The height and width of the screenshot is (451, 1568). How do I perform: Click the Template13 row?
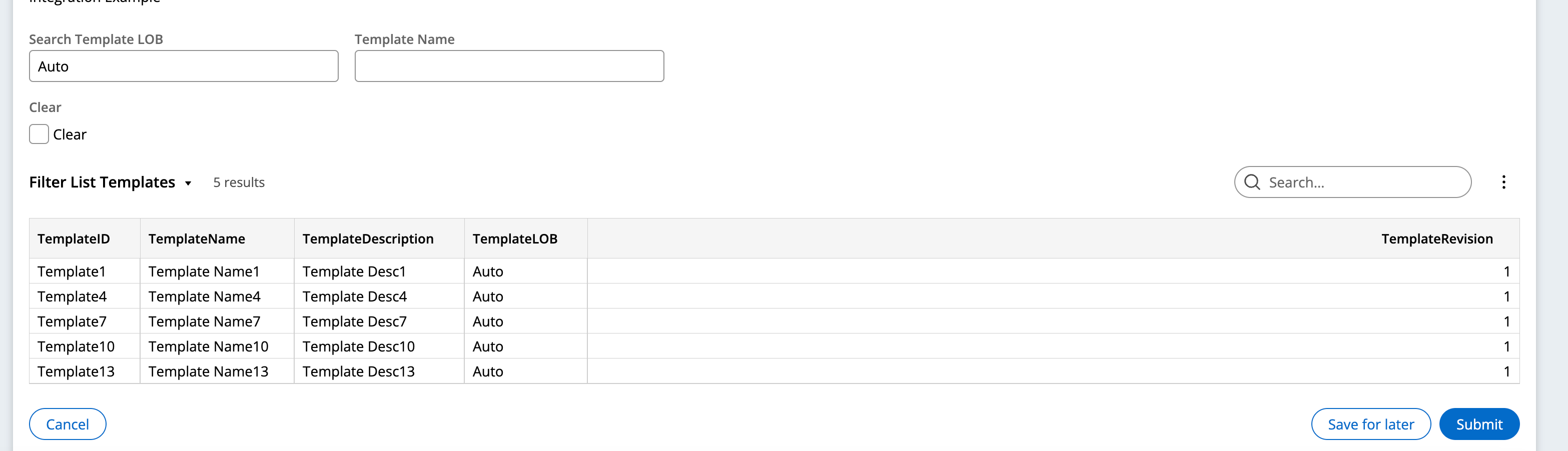tap(76, 370)
